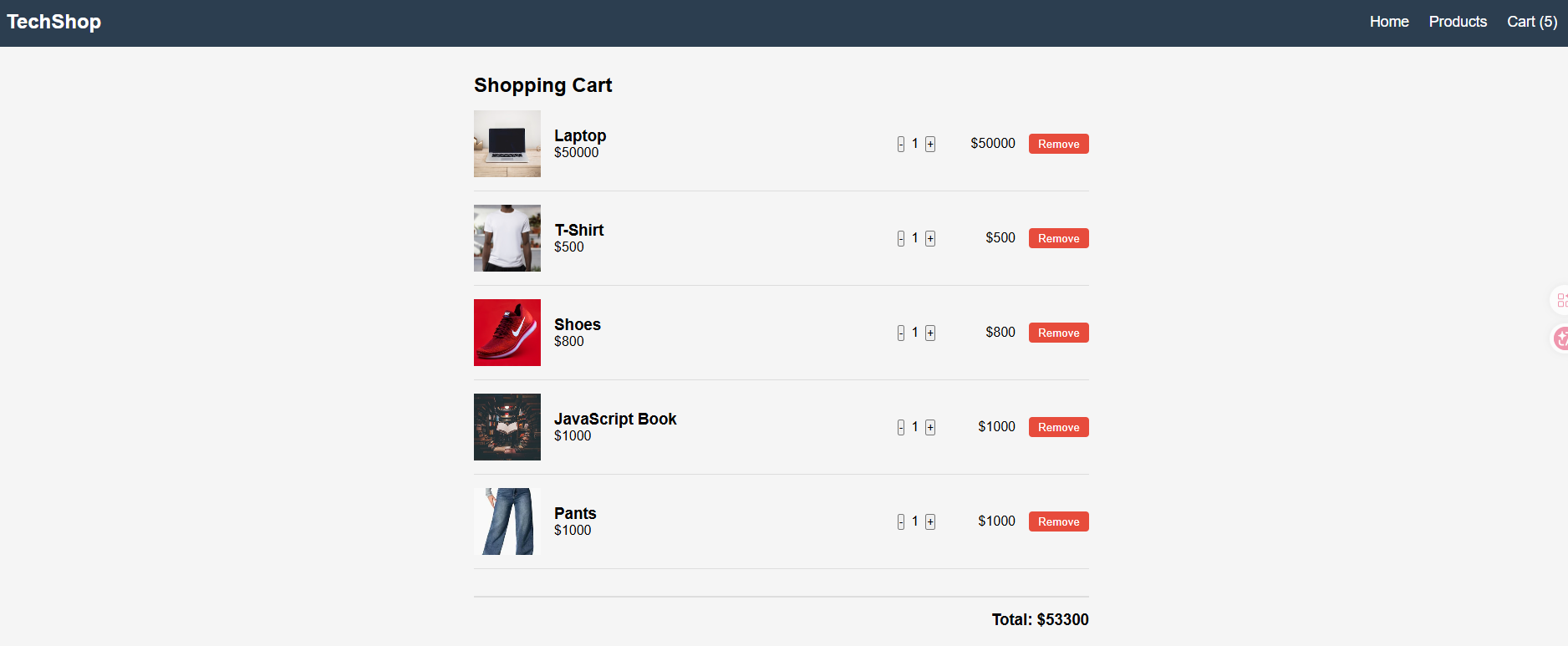Remove the Pants from cart
The height and width of the screenshot is (646, 1568).
tap(1059, 521)
